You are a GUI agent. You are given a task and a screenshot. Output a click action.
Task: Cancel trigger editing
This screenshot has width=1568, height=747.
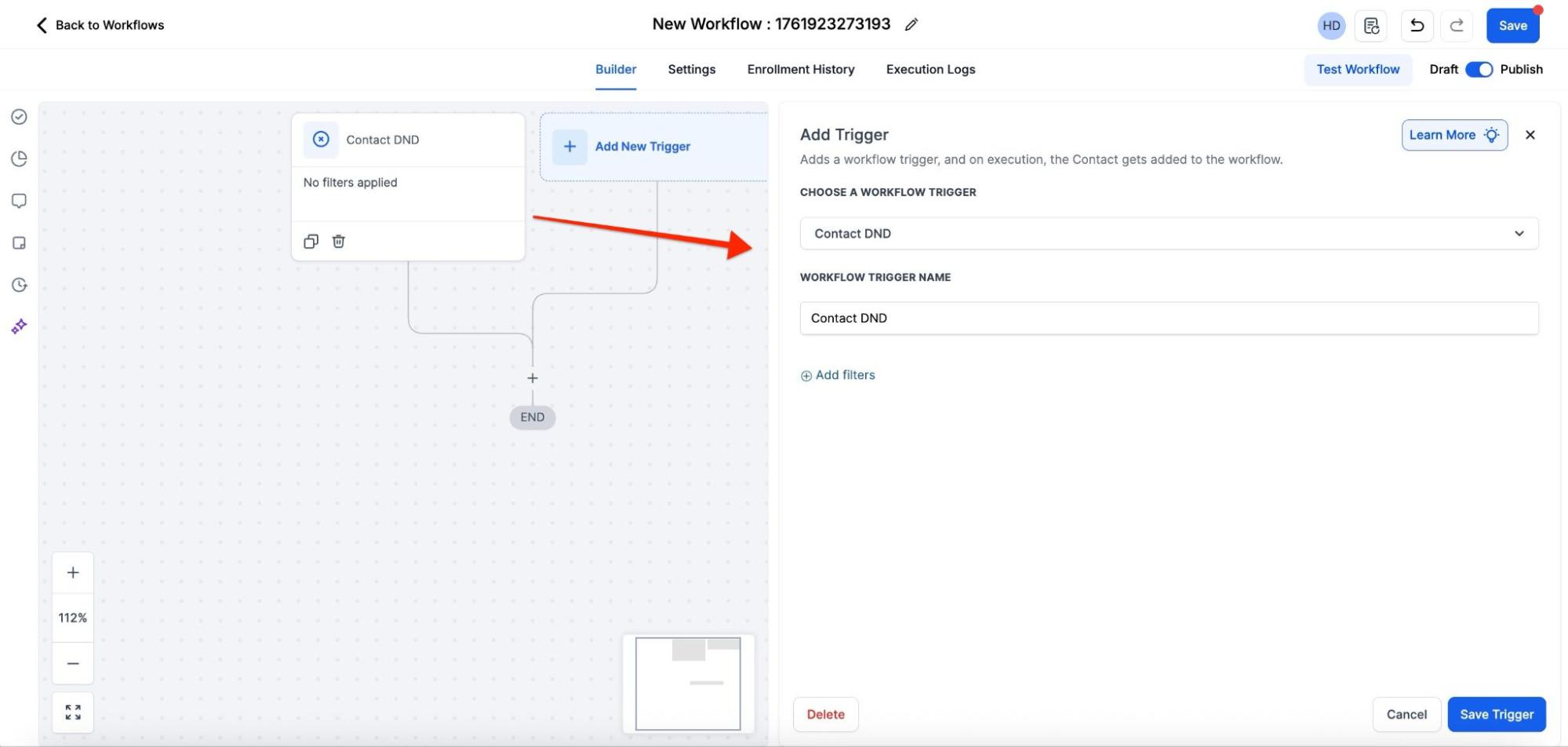coord(1406,715)
